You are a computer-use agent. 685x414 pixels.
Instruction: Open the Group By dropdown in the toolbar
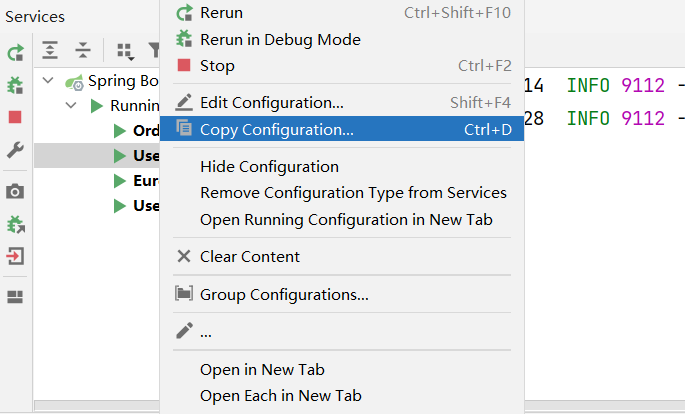125,50
